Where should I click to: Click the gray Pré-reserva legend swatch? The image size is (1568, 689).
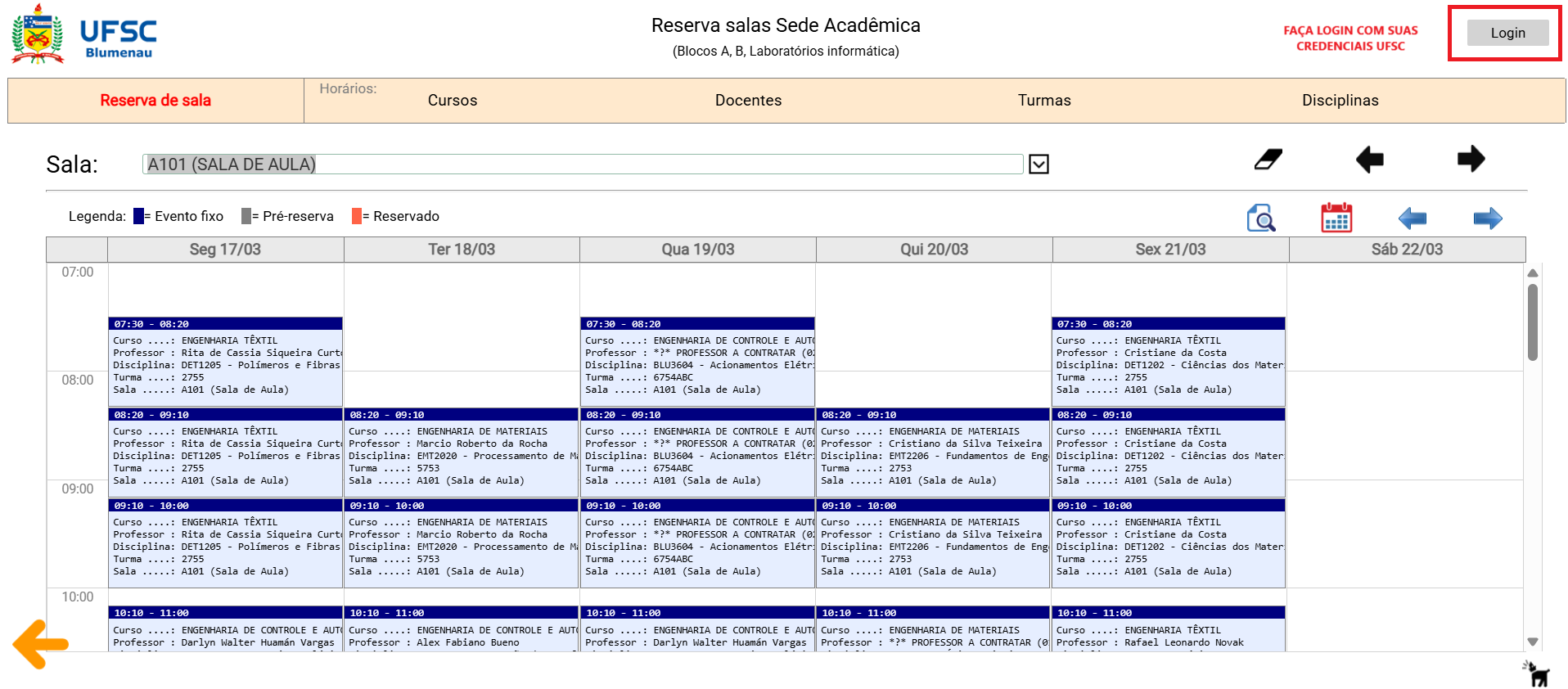[246, 216]
